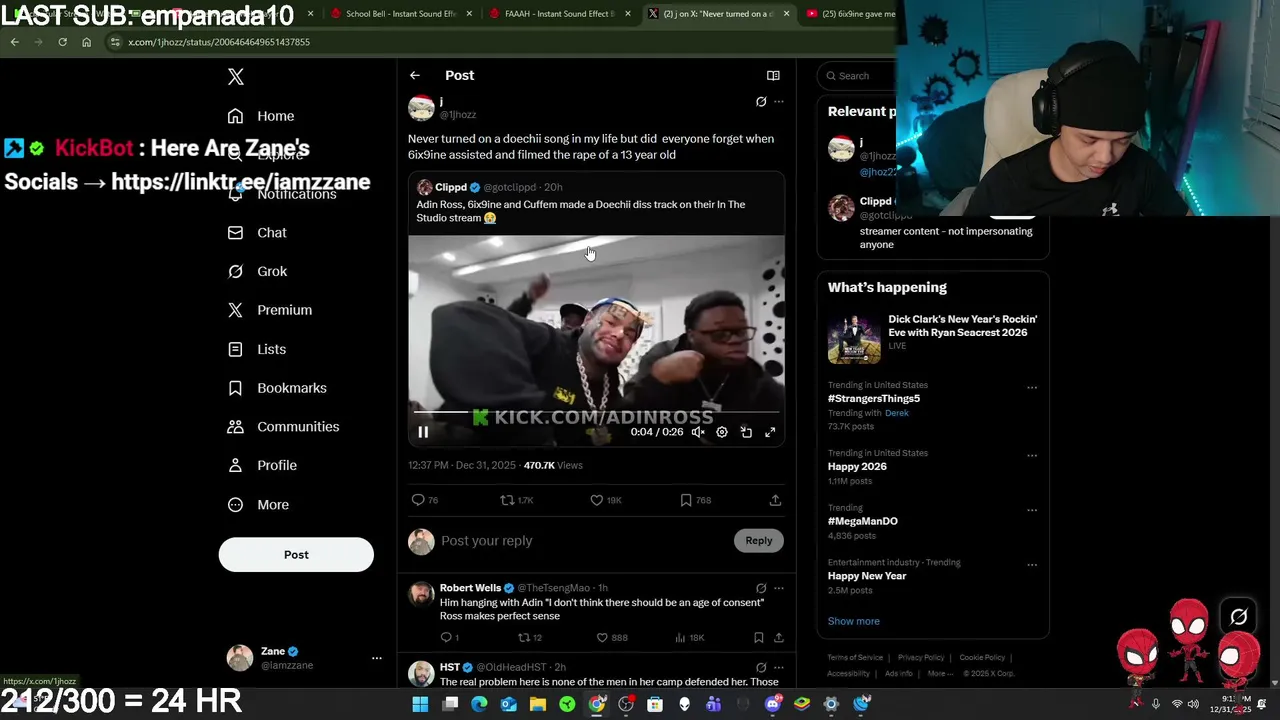The width and height of the screenshot is (1280, 720).
Task: Click the X logo in the sidebar
Action: (236, 77)
